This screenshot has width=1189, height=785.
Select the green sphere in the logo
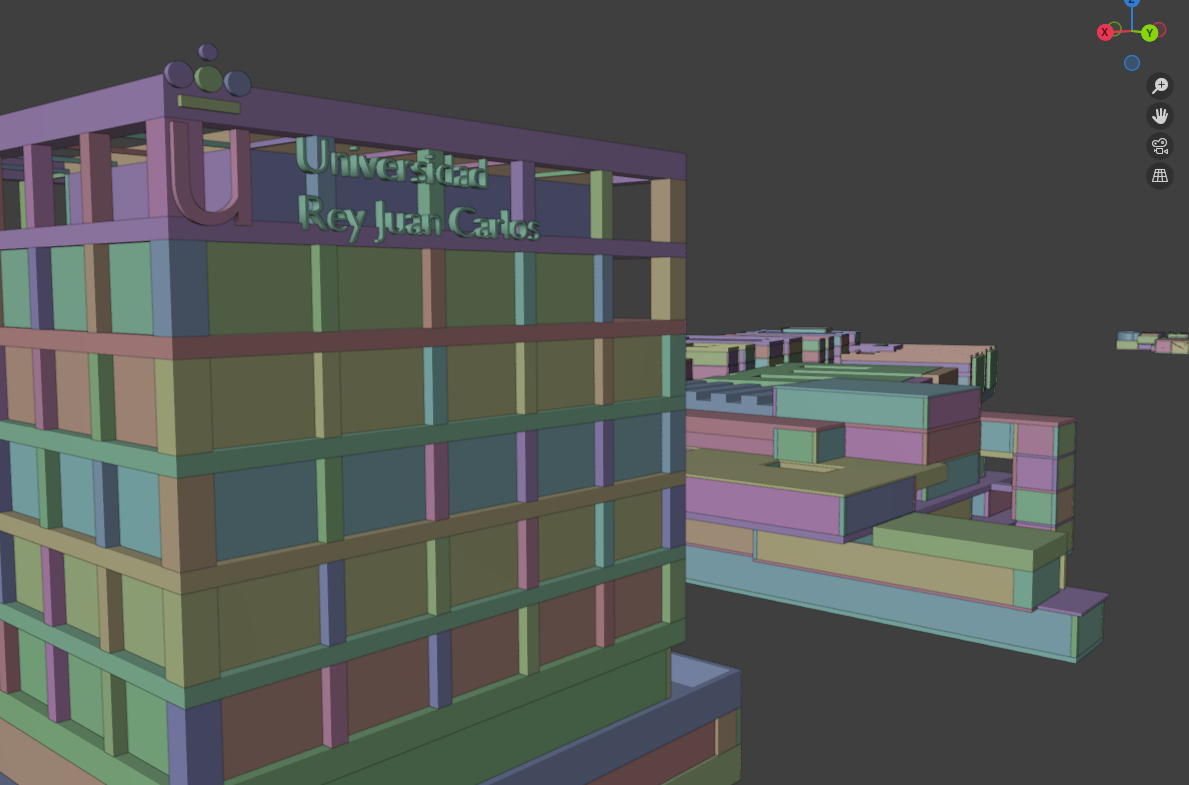[209, 77]
